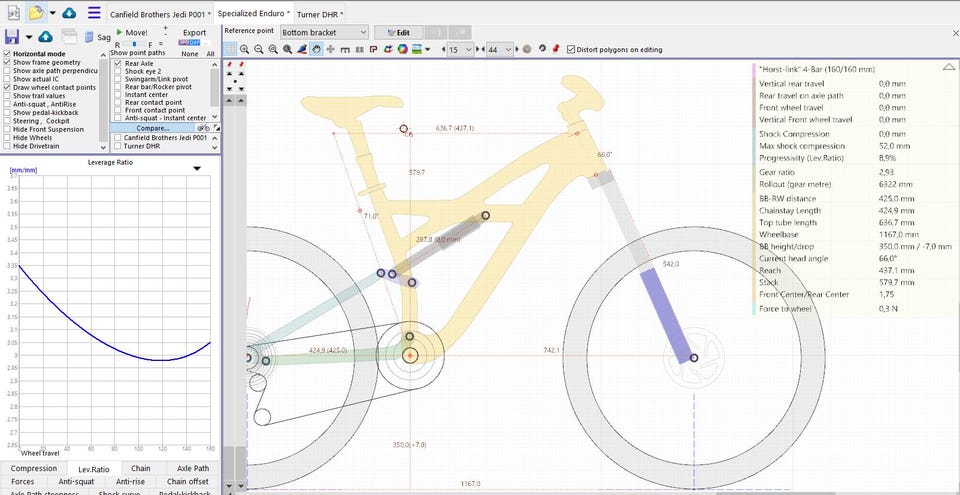Open the hamburger menu icon
Screen dimensions: 960x495
click(94, 13)
